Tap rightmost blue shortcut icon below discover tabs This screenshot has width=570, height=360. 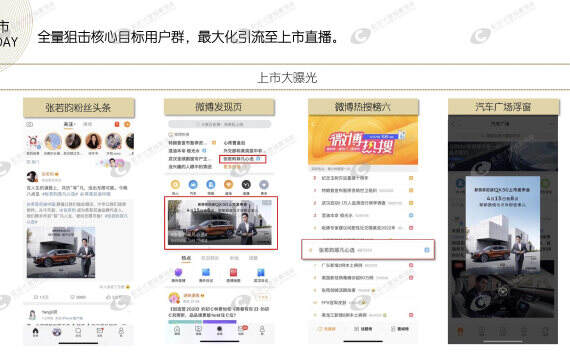261,272
